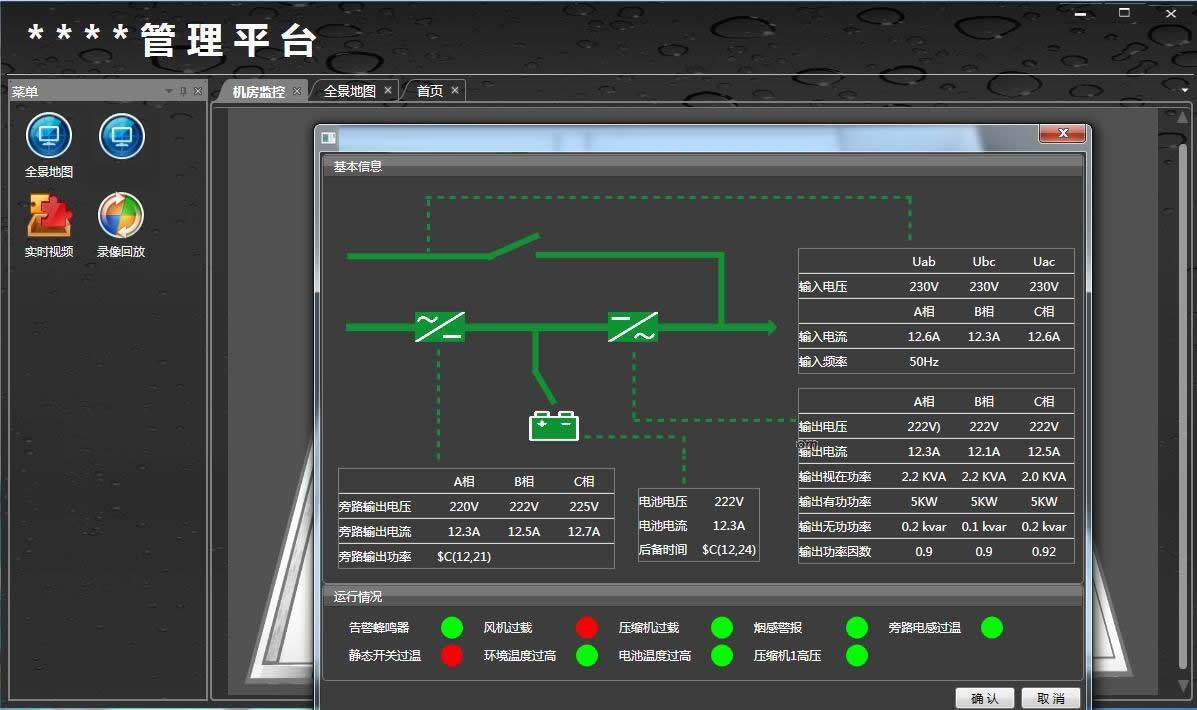
Task: Toggle the red 压缩机过载 alarm indicator
Action: 587,628
